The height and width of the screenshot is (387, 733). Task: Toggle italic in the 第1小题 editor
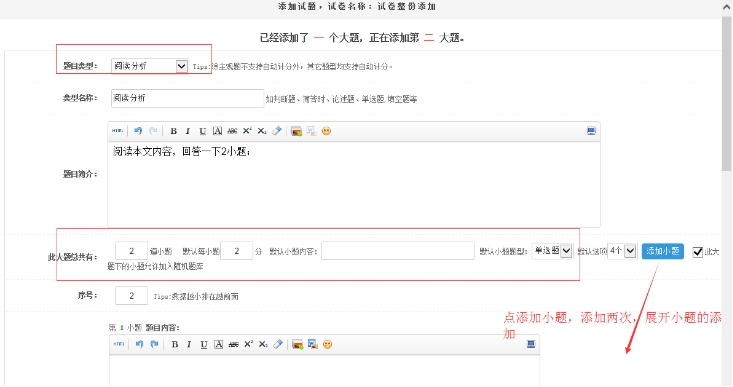189,344
